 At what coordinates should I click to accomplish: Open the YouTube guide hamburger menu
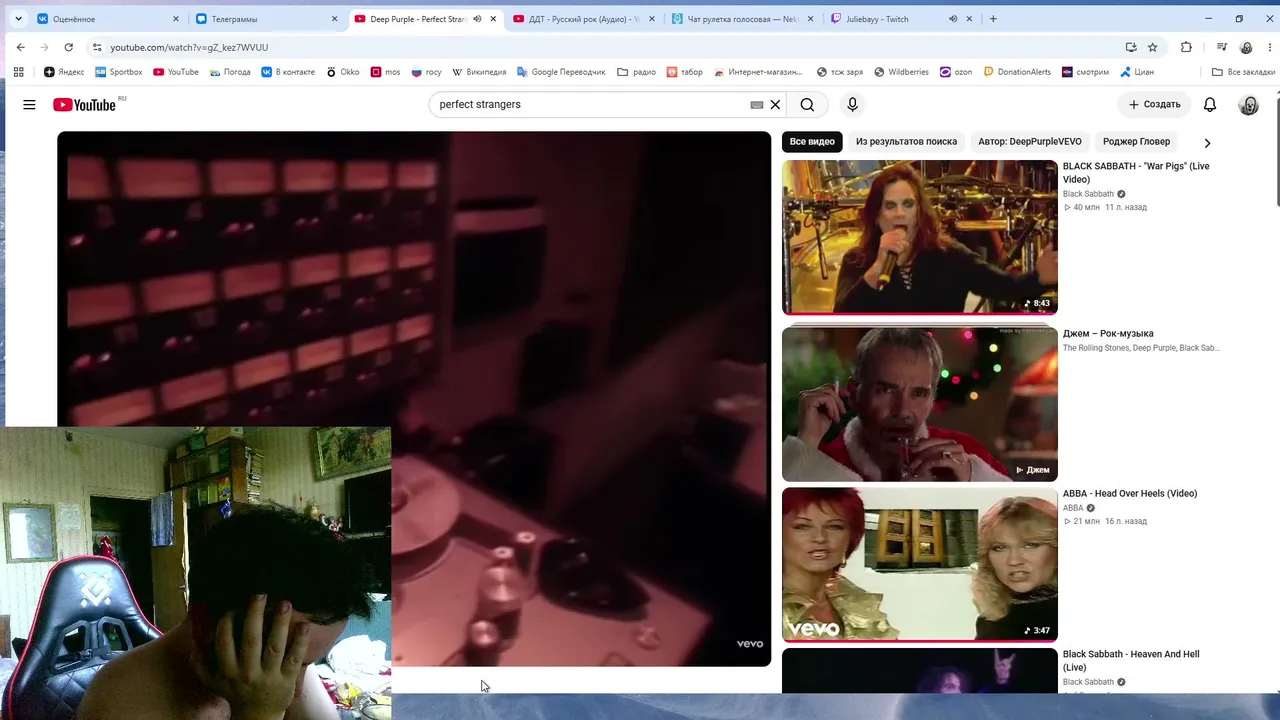29,104
